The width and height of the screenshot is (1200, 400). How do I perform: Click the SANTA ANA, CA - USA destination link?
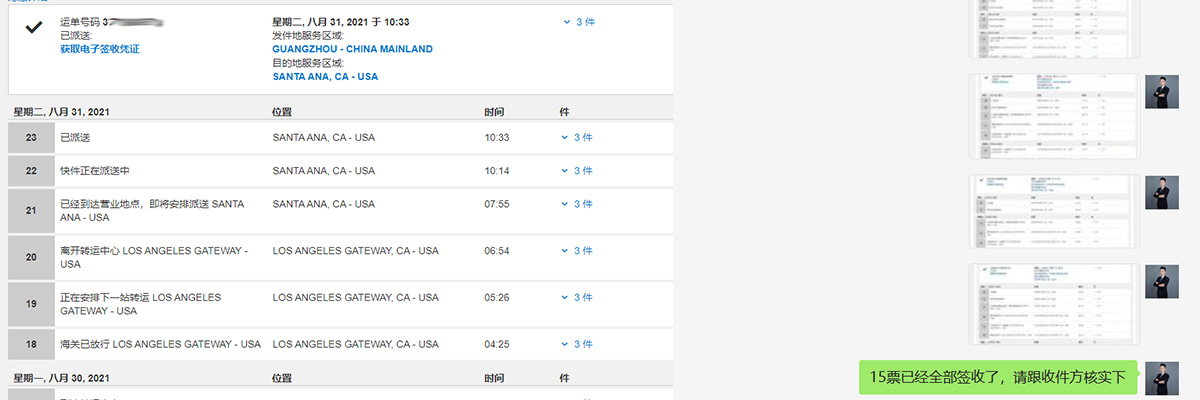(325, 77)
